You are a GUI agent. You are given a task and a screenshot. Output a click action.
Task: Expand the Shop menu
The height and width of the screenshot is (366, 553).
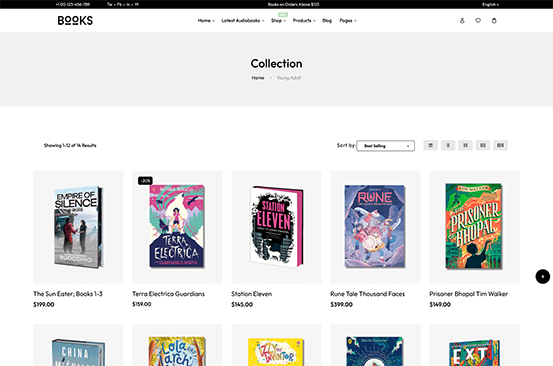[278, 20]
